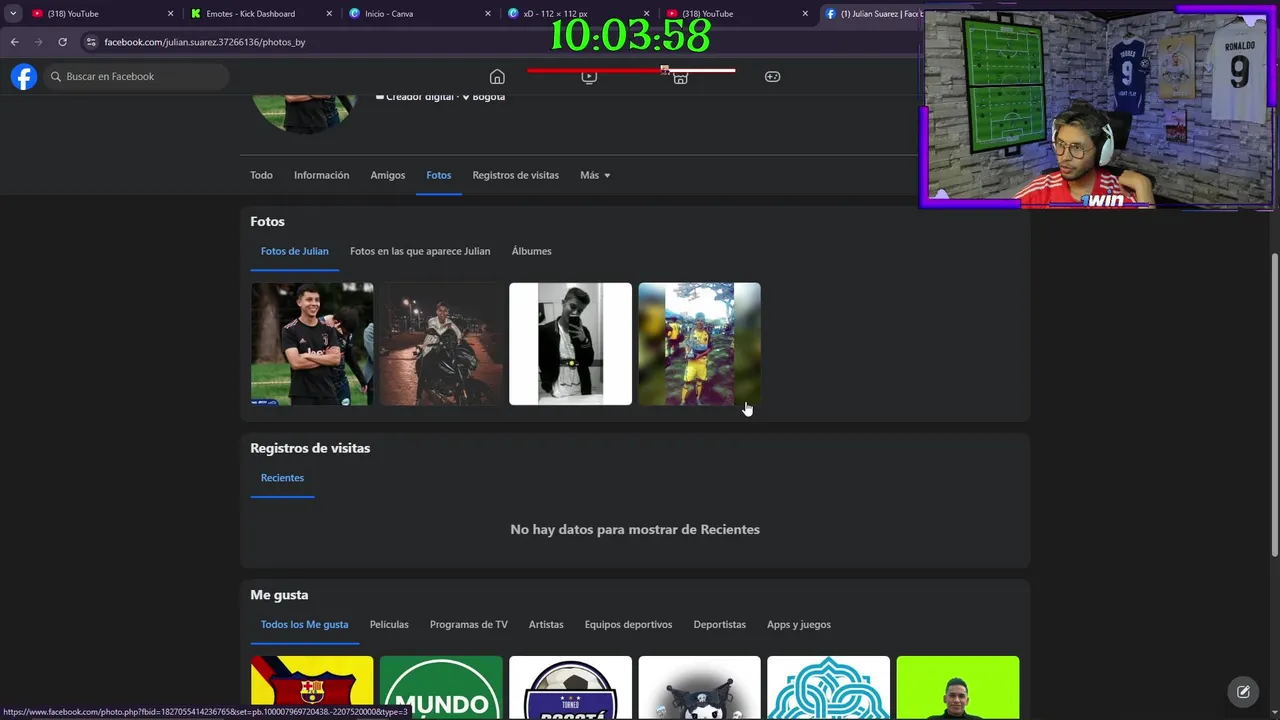The height and width of the screenshot is (720, 1280).
Task: Open the teal ornament logo liked page
Action: coord(828,688)
